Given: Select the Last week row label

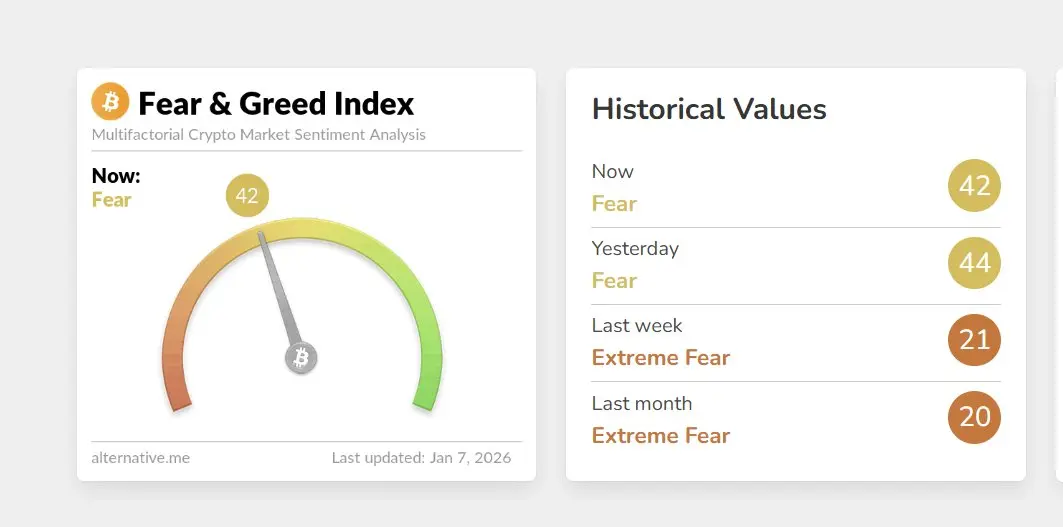Looking at the screenshot, I should pos(637,326).
